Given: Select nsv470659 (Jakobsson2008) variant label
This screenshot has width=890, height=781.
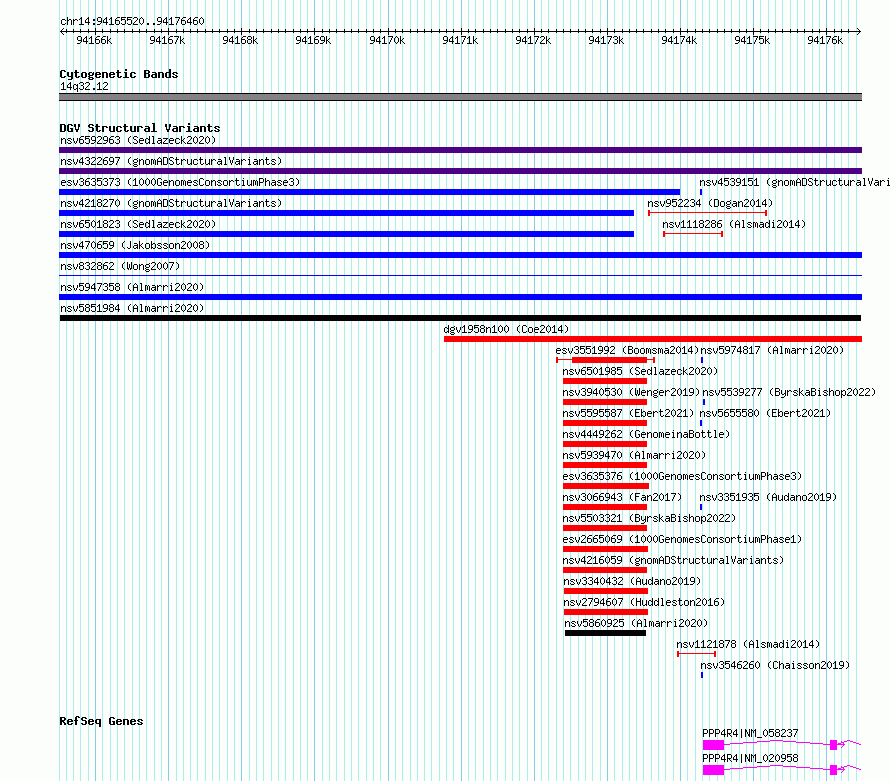Looking at the screenshot, I should coord(135,245).
